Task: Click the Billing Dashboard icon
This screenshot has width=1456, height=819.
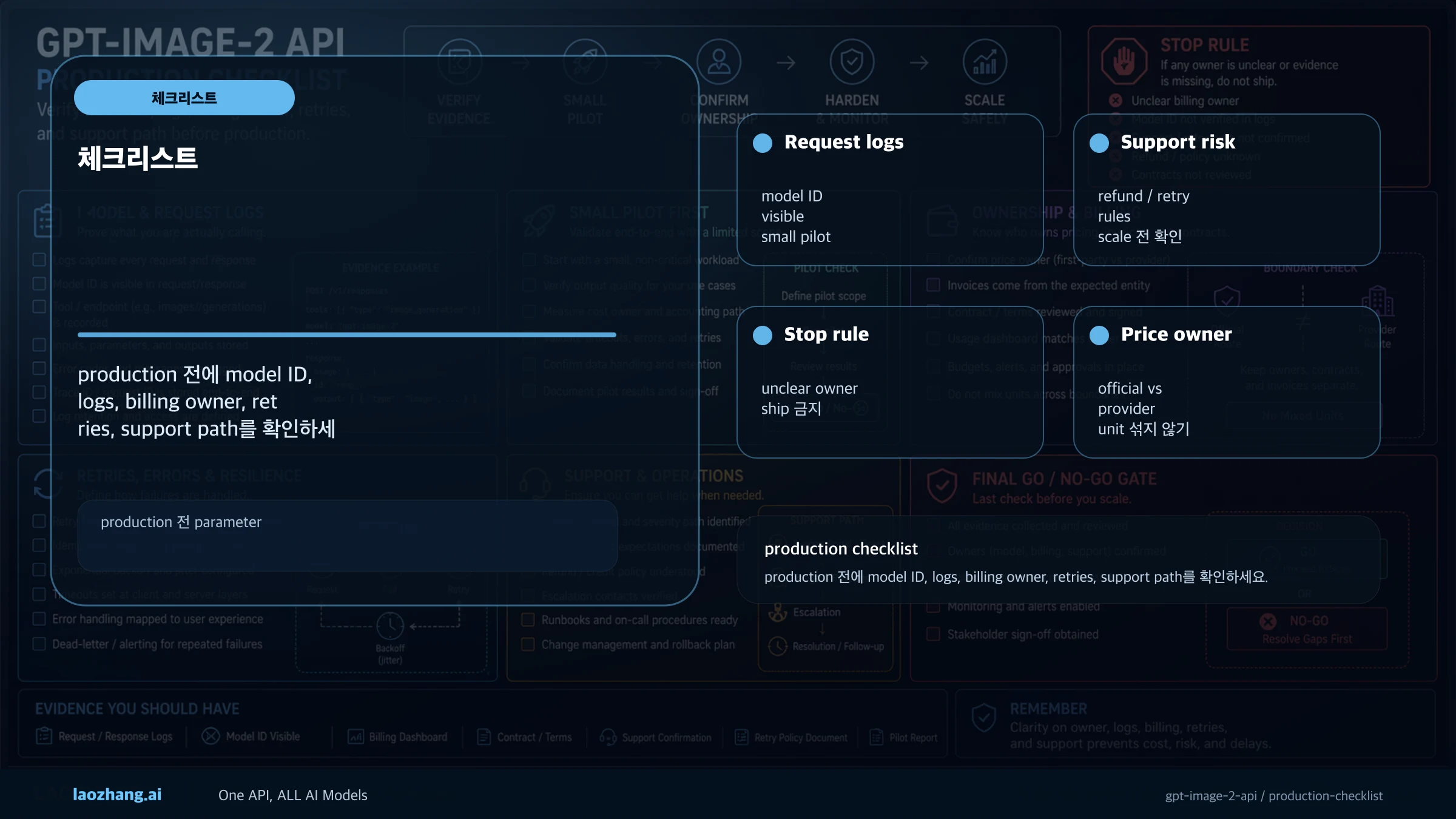Action: point(356,736)
